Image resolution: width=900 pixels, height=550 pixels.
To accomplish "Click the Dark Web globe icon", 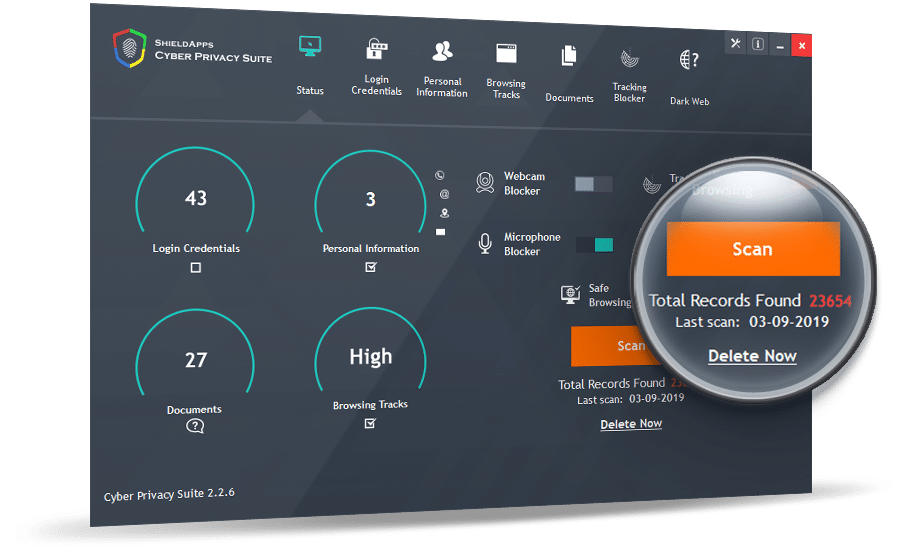I will coord(689,59).
